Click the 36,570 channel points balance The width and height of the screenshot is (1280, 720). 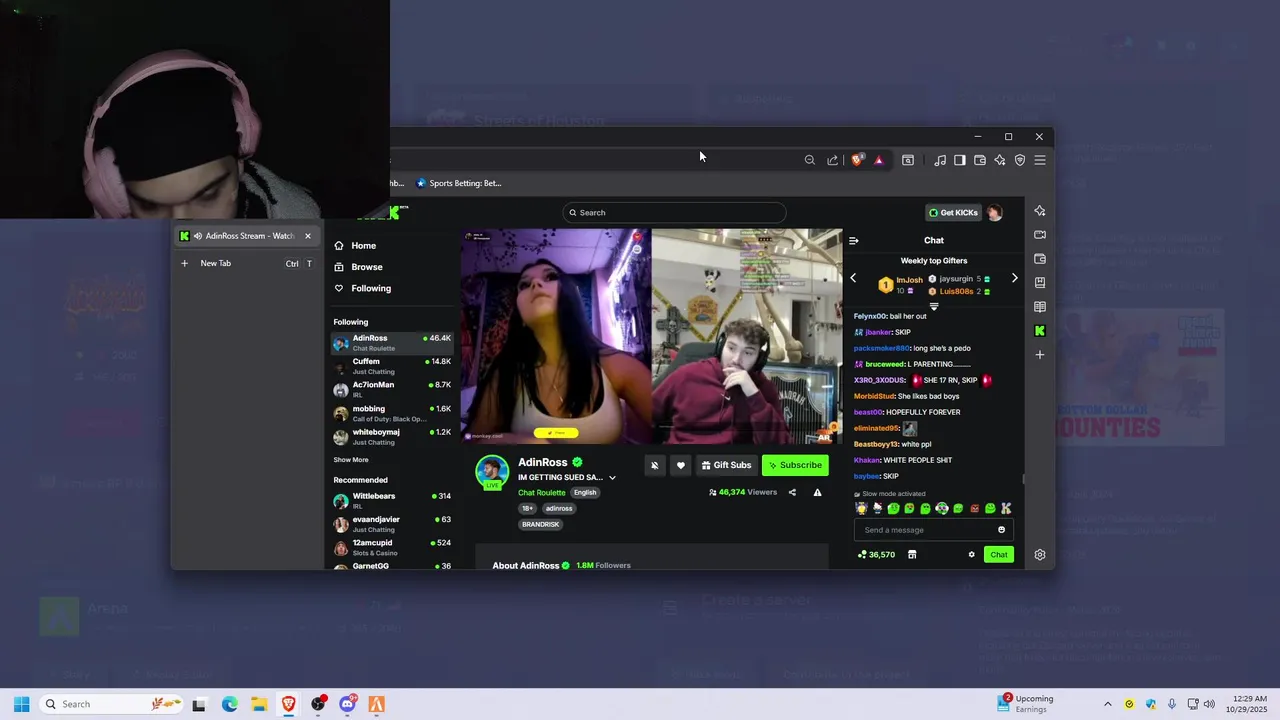click(x=876, y=555)
